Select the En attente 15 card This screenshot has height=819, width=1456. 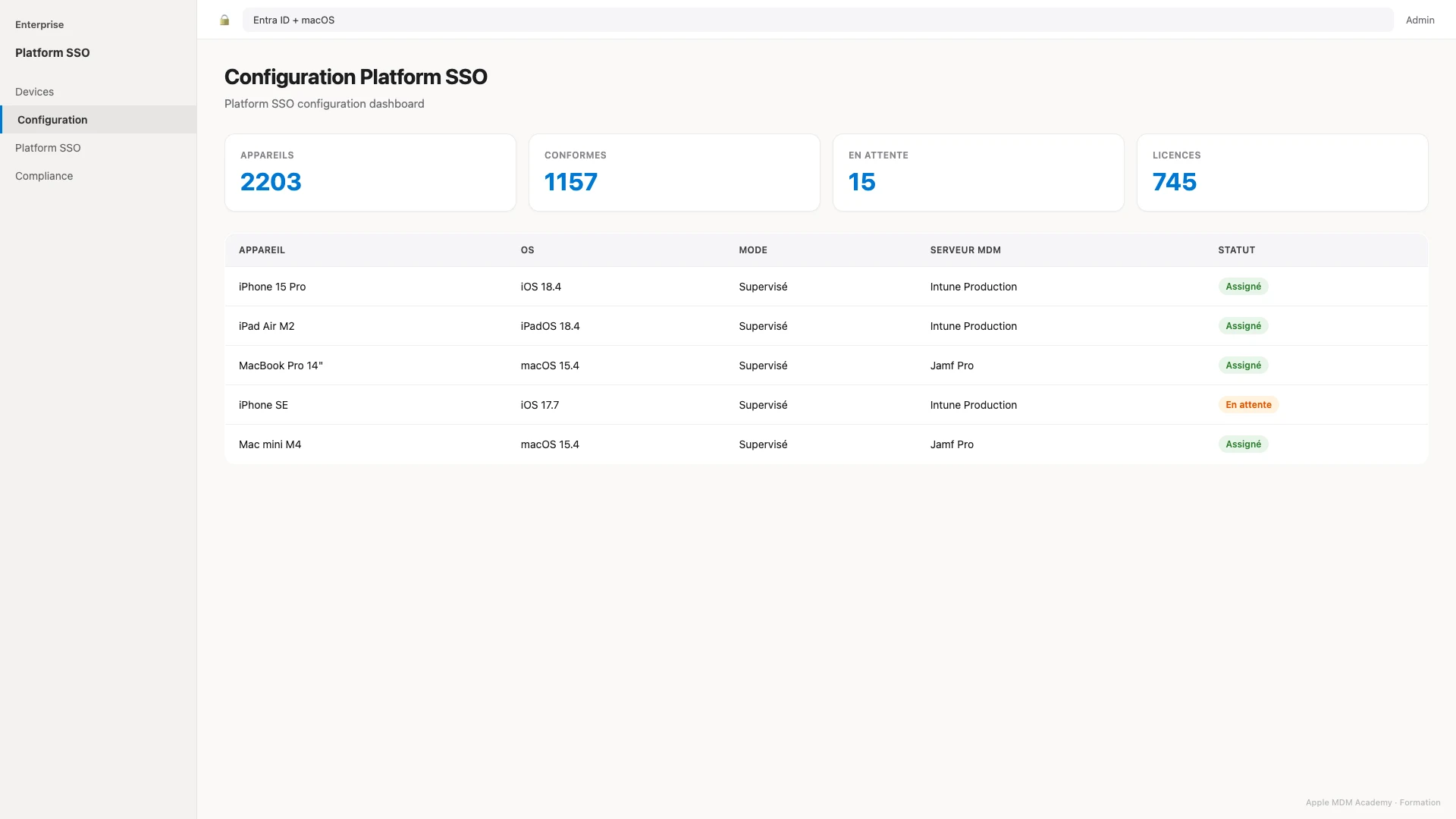click(978, 173)
